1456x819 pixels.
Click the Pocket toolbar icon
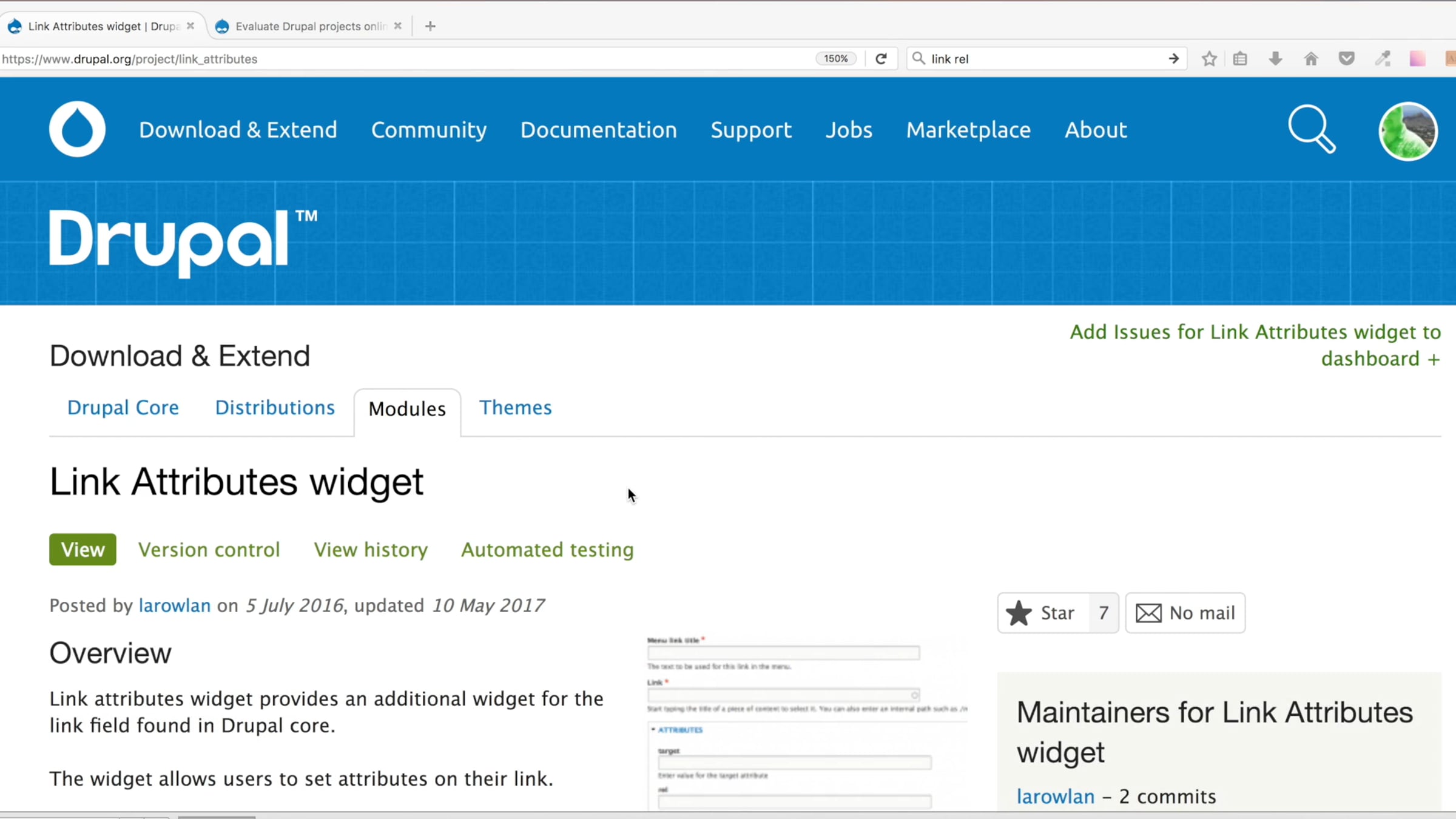1347,59
